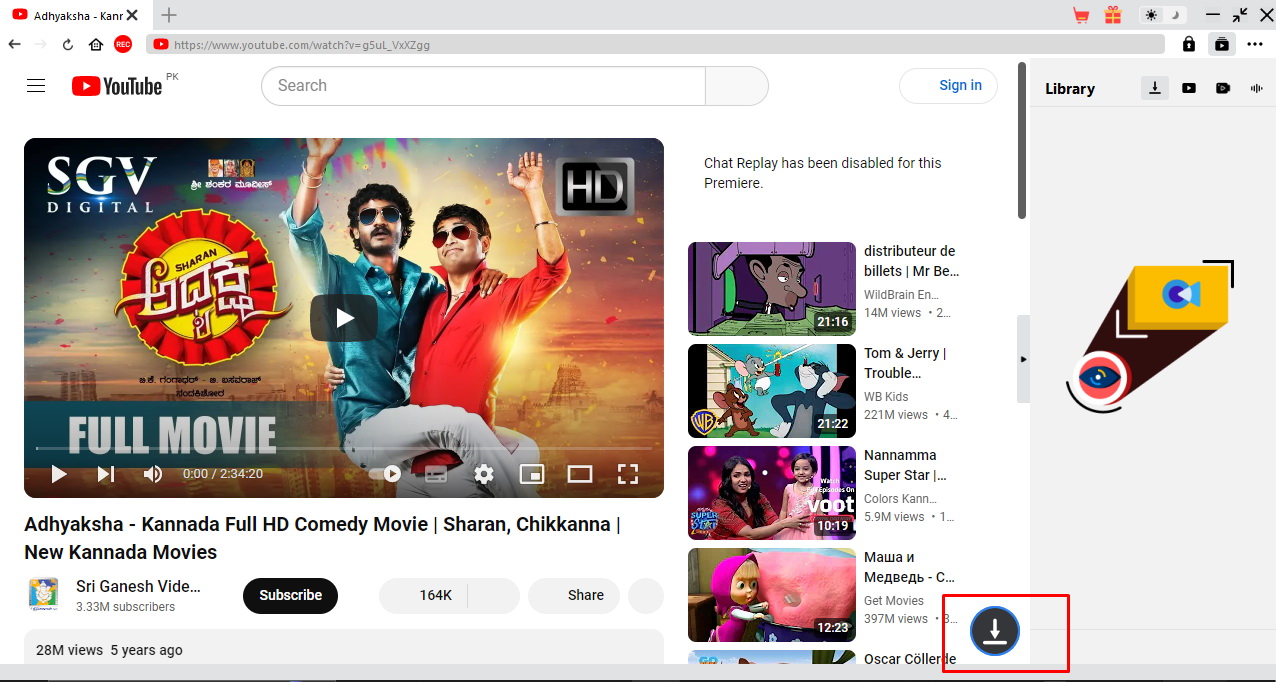Screen dimensions: 1276x682
Task: Click the large center play button
Action: tap(344, 318)
